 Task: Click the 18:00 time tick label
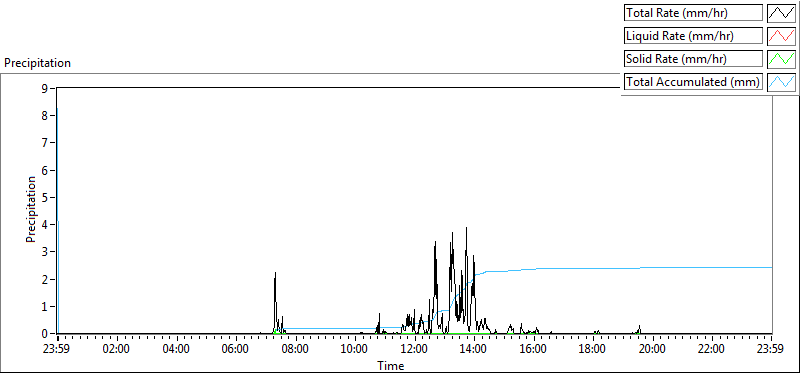[593, 350]
